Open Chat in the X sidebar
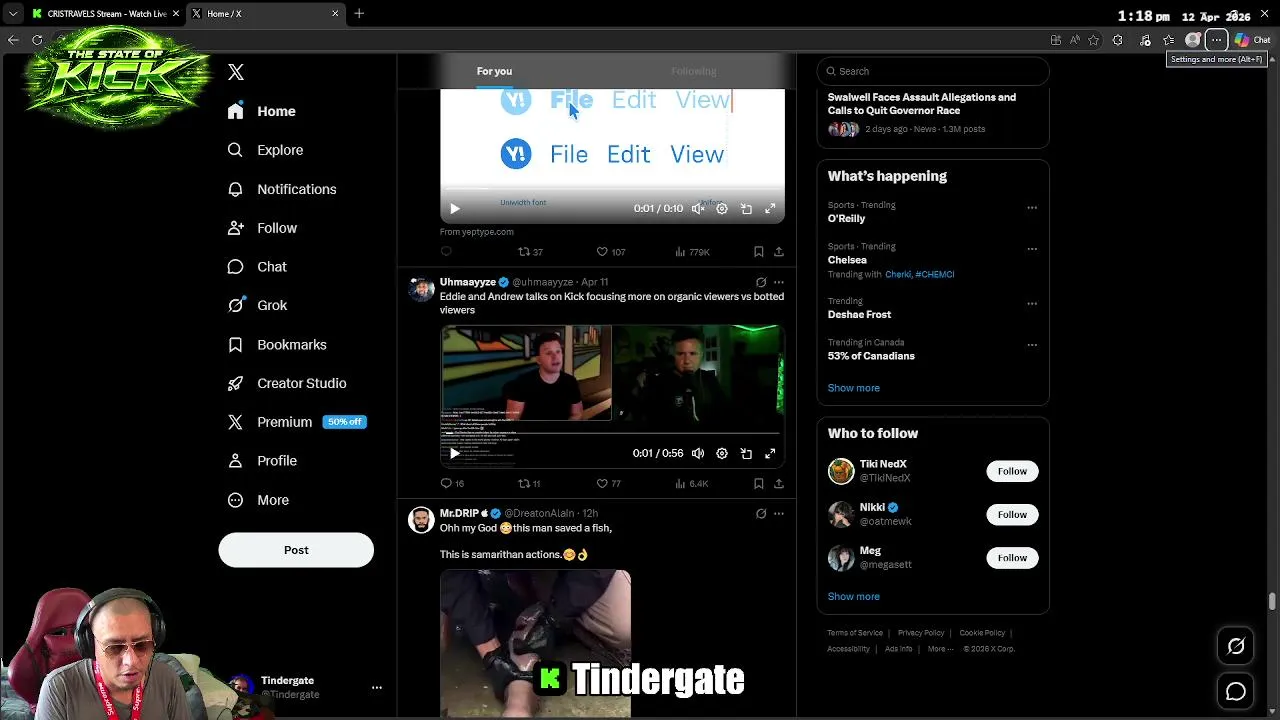The width and height of the screenshot is (1280, 720). tap(258, 267)
